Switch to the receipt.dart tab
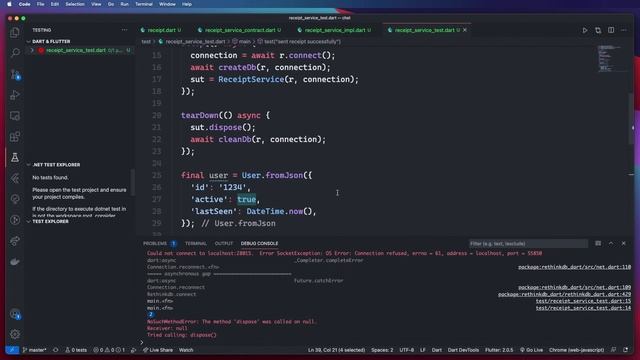The width and height of the screenshot is (640, 360). pos(161,30)
